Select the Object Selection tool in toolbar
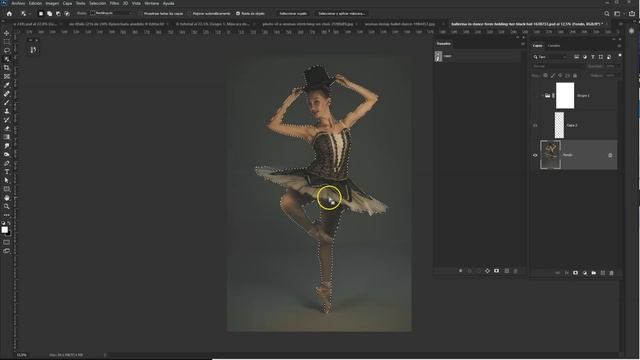The width and height of the screenshot is (640, 360). pyautogui.click(x=7, y=59)
